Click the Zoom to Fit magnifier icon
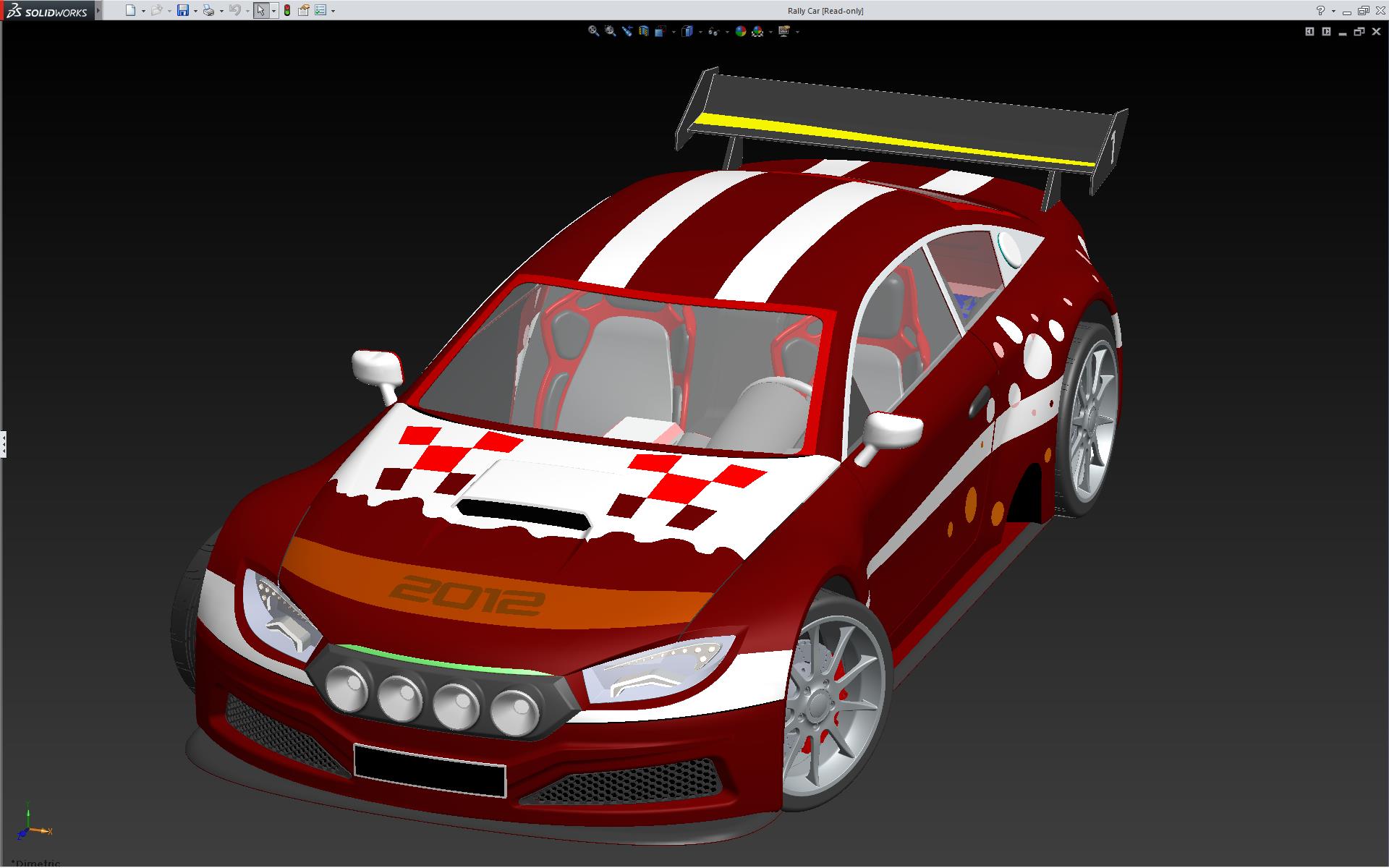 (x=593, y=31)
